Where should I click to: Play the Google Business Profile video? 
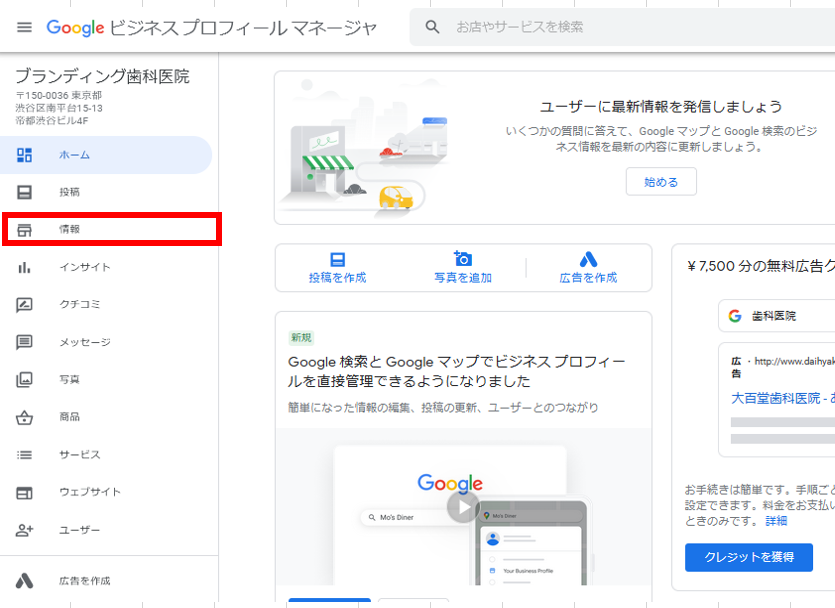click(x=463, y=507)
